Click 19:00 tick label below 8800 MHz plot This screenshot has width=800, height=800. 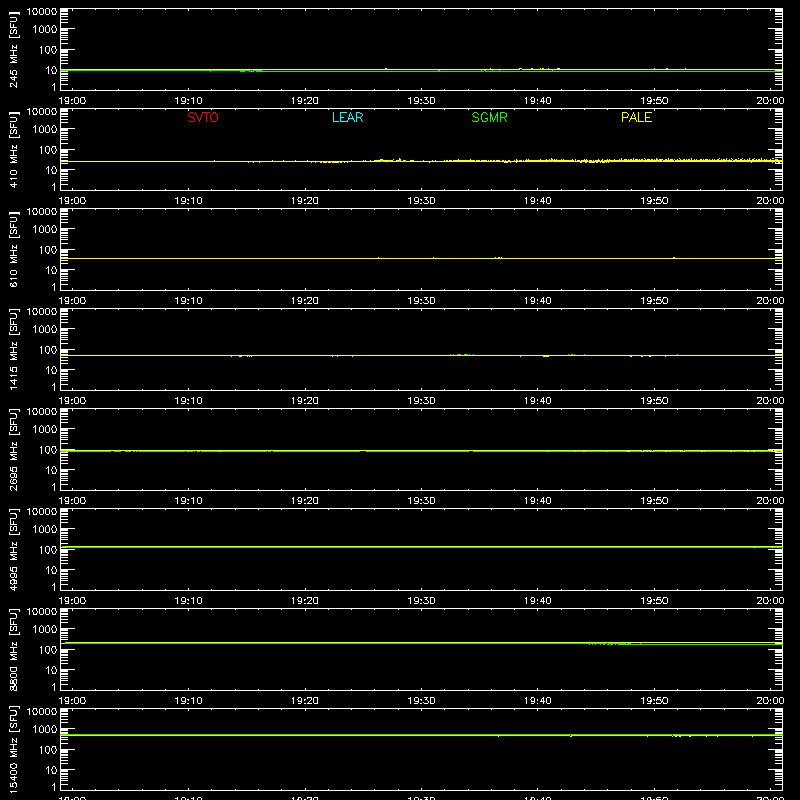pos(72,701)
